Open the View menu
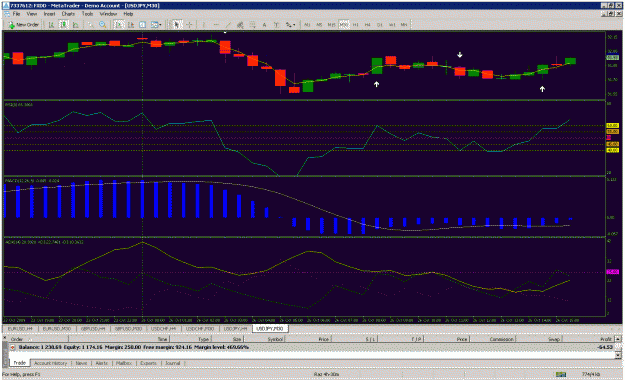 pyautogui.click(x=32, y=14)
